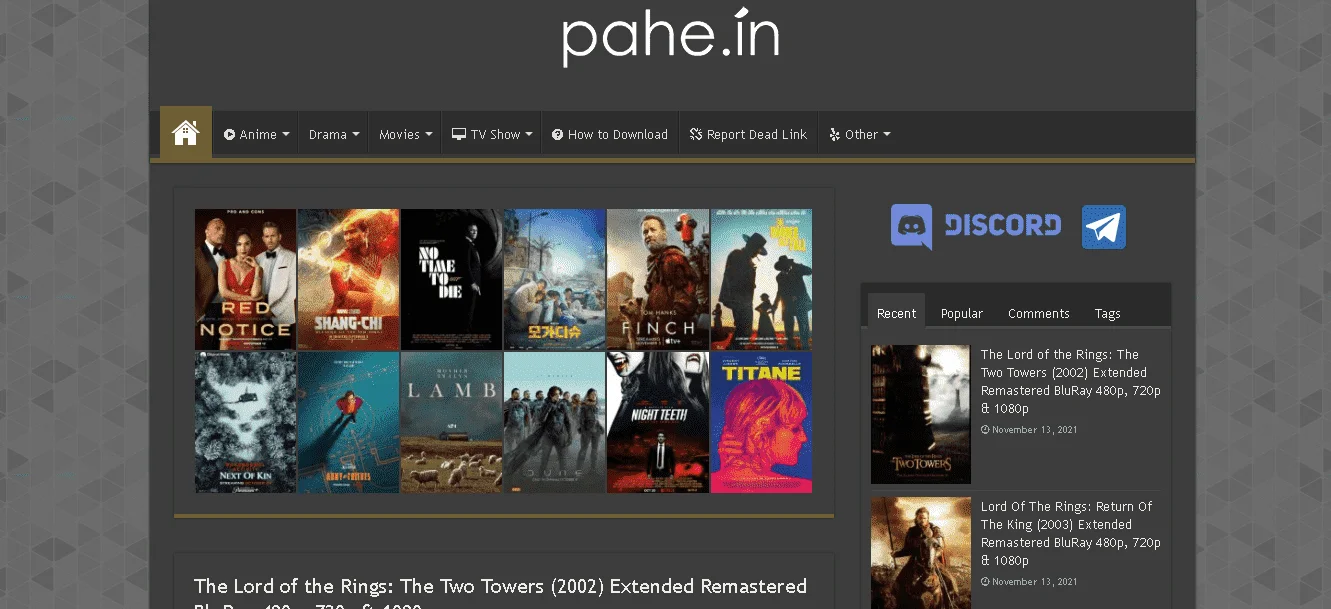This screenshot has width=1331, height=609.
Task: Switch to the Comments tab
Action: tap(1039, 313)
